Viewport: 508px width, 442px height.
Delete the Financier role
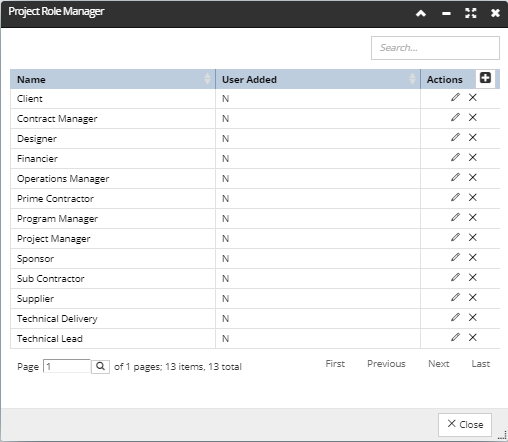pos(473,157)
